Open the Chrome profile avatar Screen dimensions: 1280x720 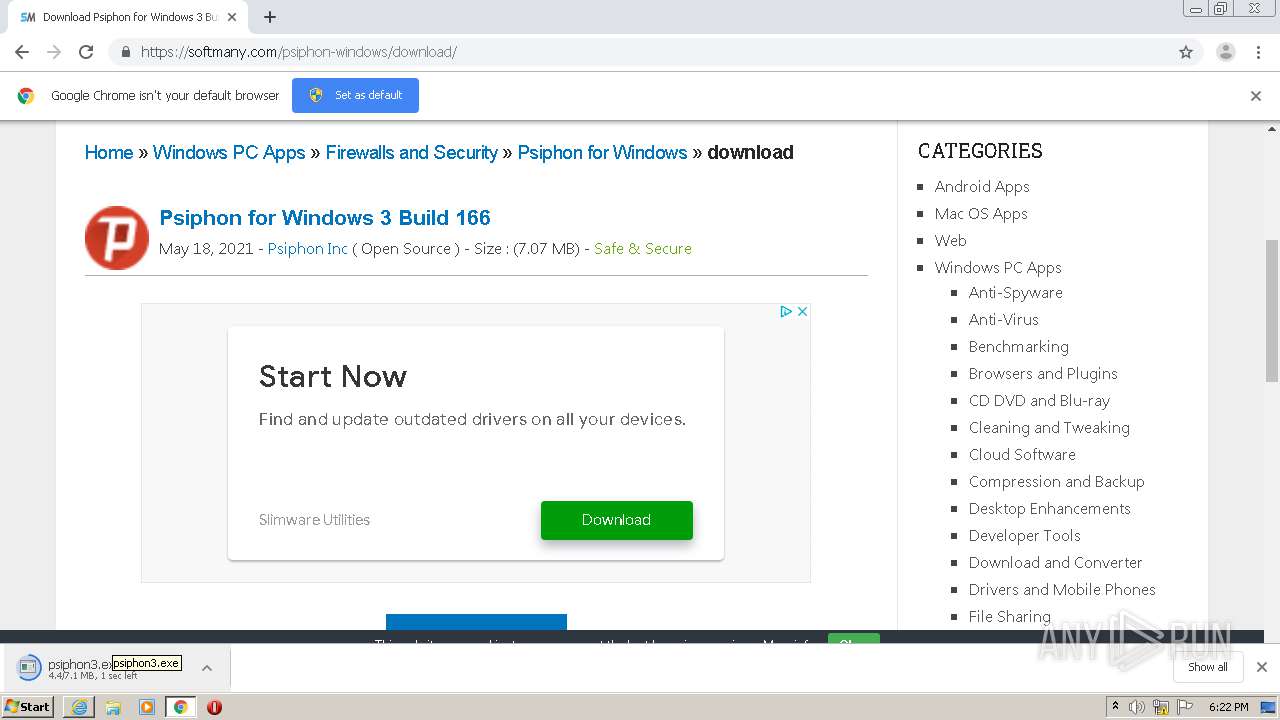click(1226, 52)
